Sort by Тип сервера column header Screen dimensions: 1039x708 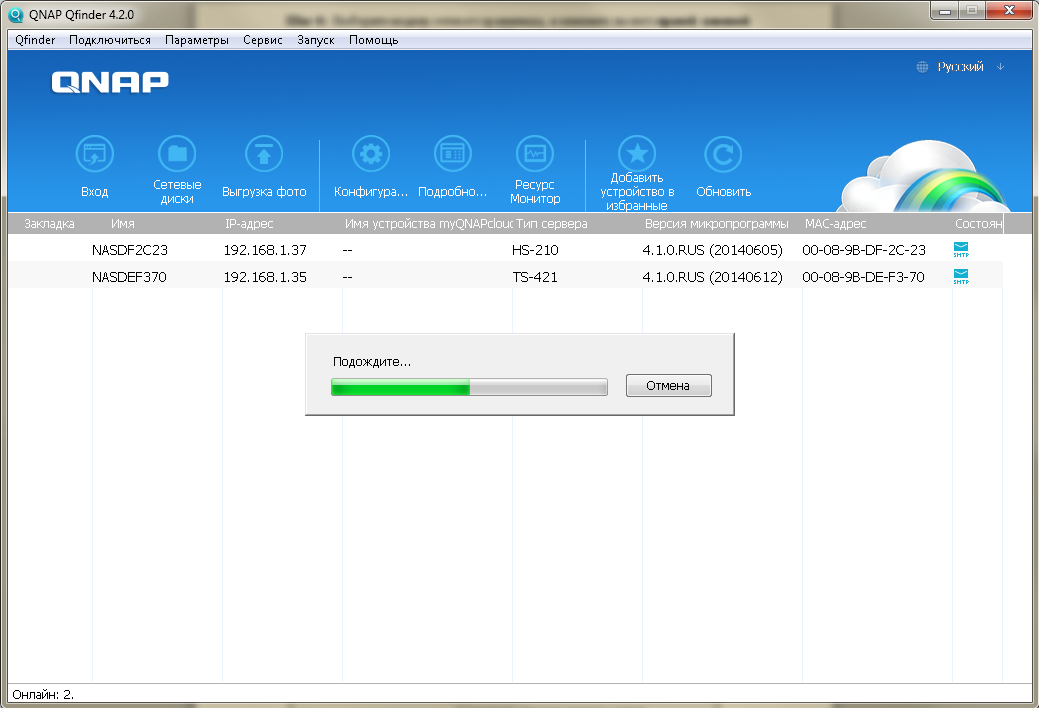click(x=551, y=223)
